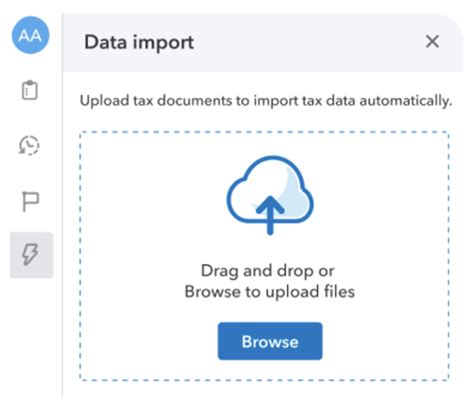This screenshot has width=474, height=398.
Task: Click the cloud upload icon
Action: 270,195
